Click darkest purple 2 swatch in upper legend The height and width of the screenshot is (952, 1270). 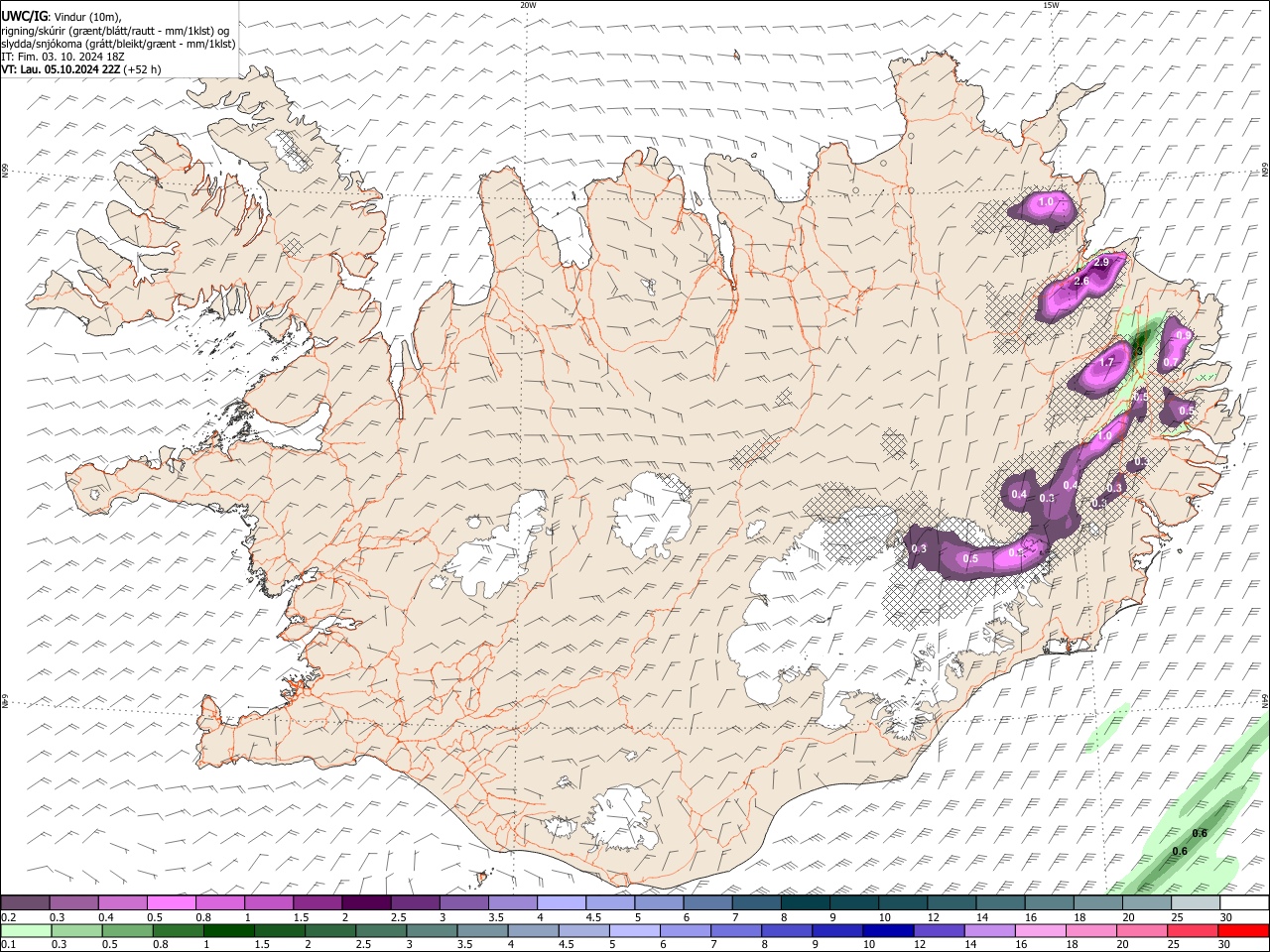tap(366, 902)
